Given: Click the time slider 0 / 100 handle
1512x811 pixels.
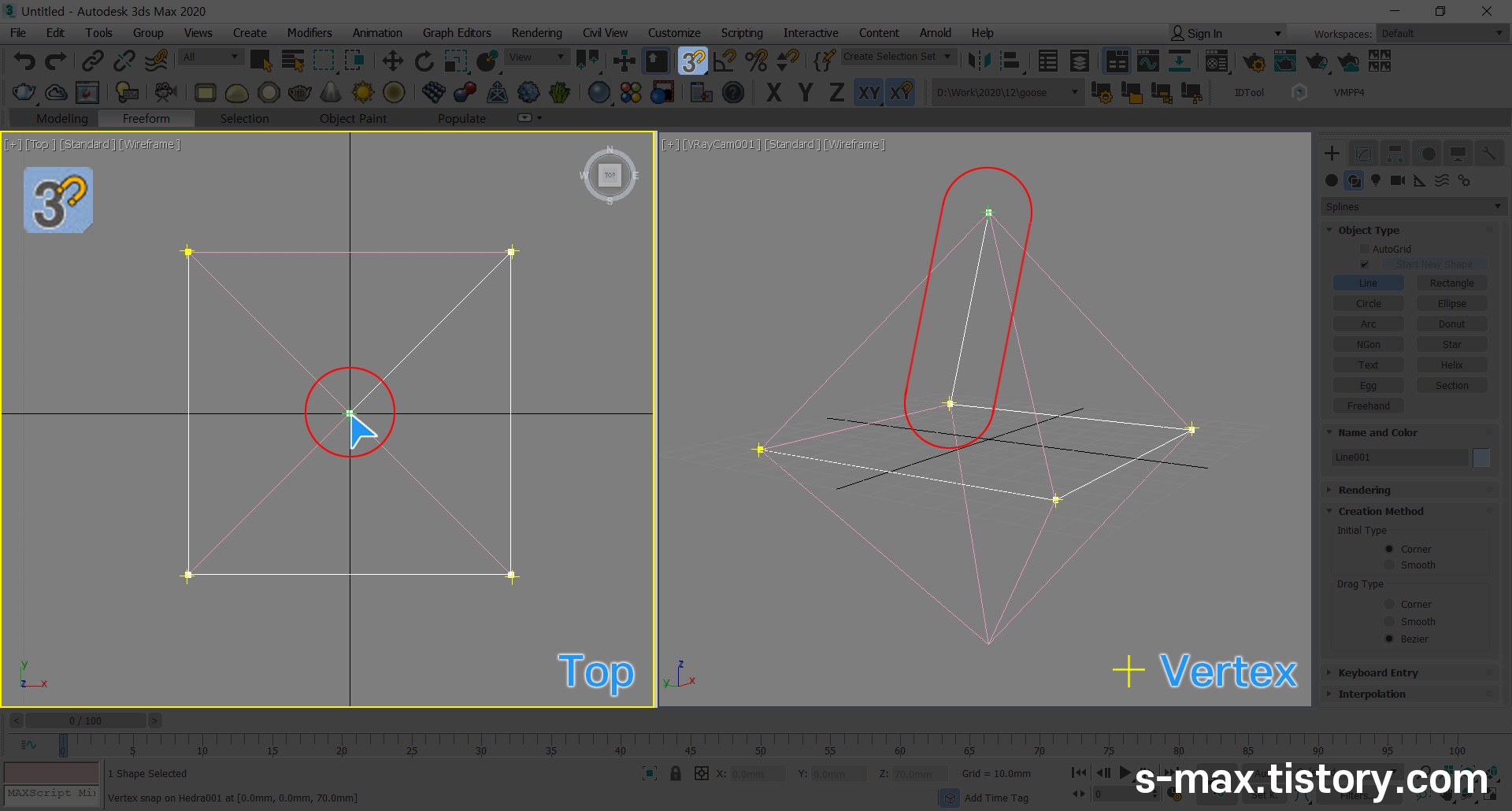Looking at the screenshot, I should (86, 720).
